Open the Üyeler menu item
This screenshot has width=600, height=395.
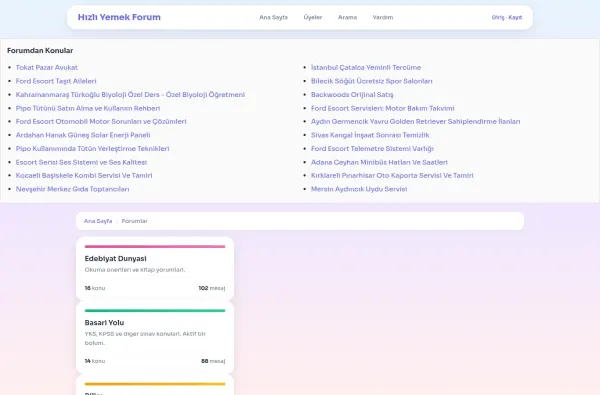coord(313,17)
